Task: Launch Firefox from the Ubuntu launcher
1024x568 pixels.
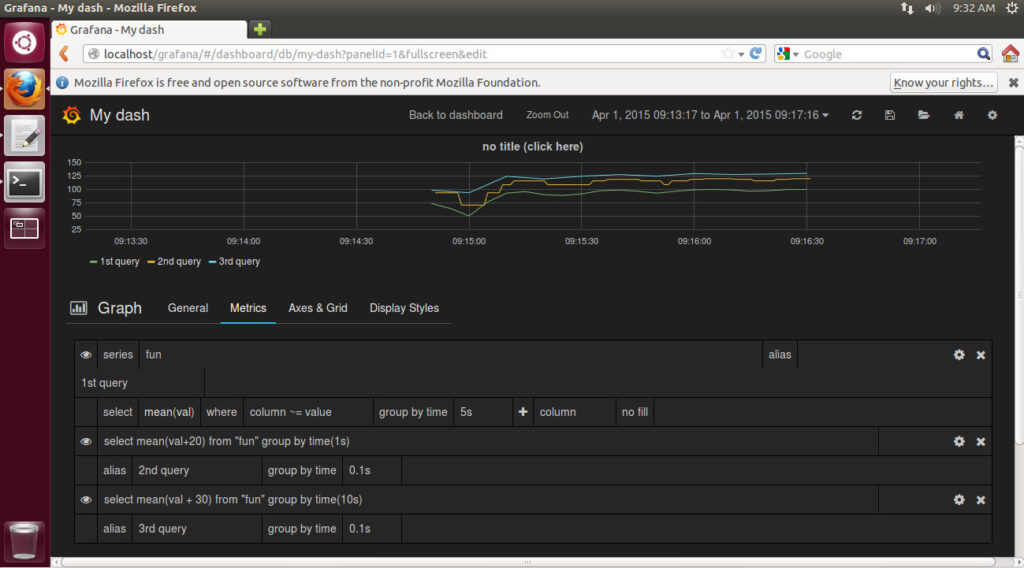Action: tap(24, 89)
